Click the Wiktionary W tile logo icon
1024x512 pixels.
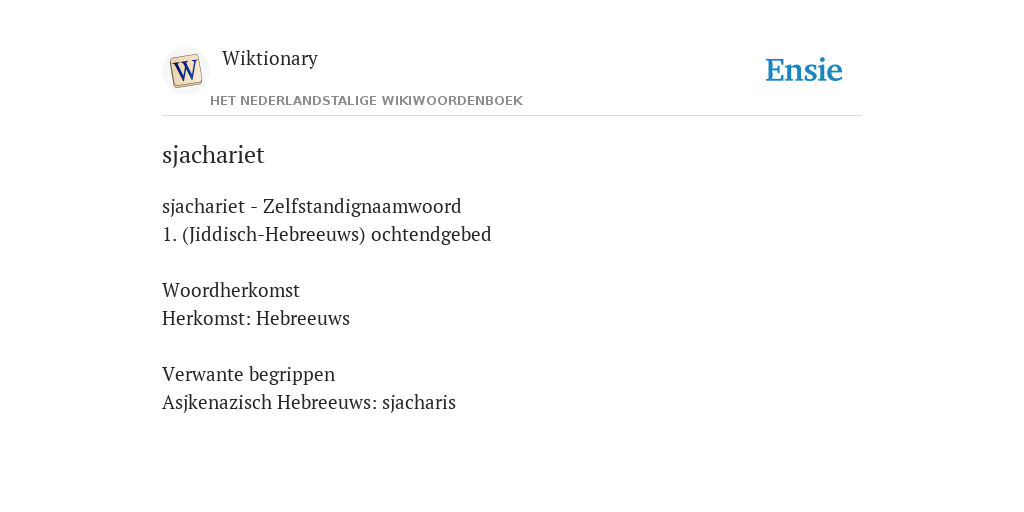186,71
